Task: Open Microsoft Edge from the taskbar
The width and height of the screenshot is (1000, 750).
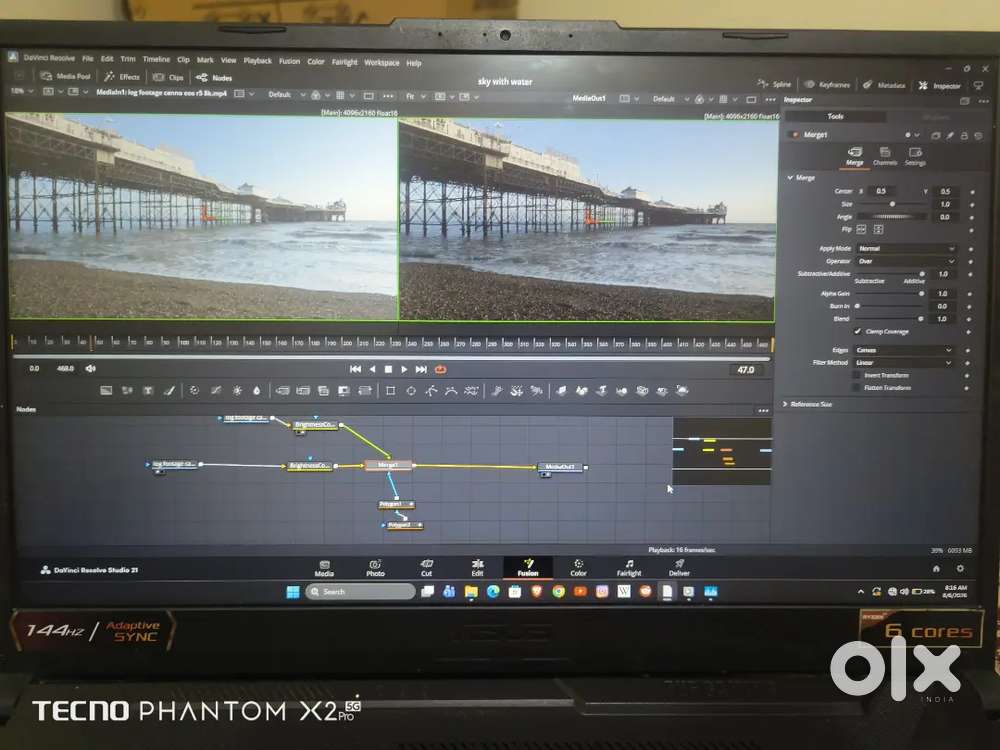Action: (493, 592)
